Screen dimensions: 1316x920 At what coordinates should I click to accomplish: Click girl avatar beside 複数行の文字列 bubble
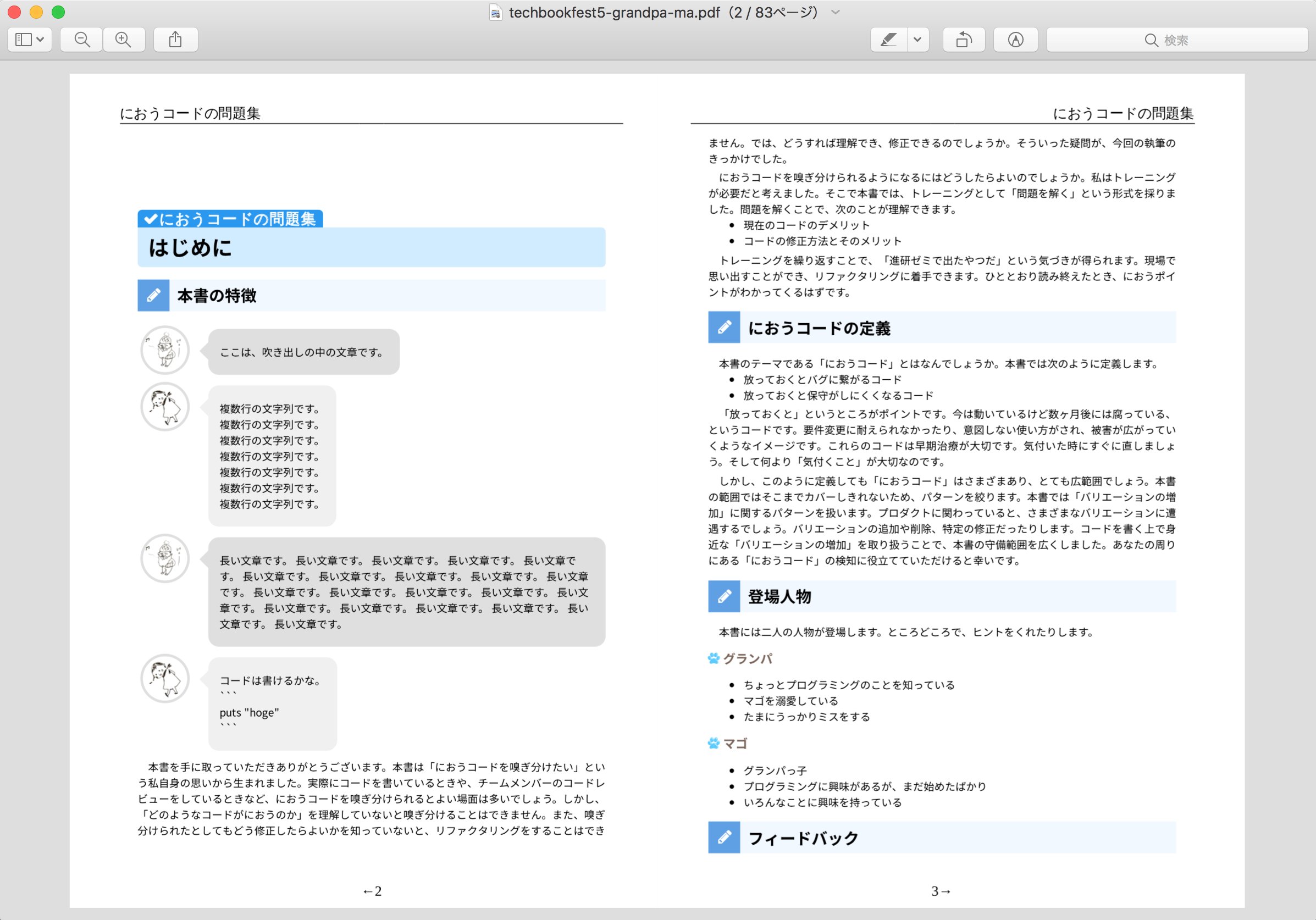pos(165,407)
